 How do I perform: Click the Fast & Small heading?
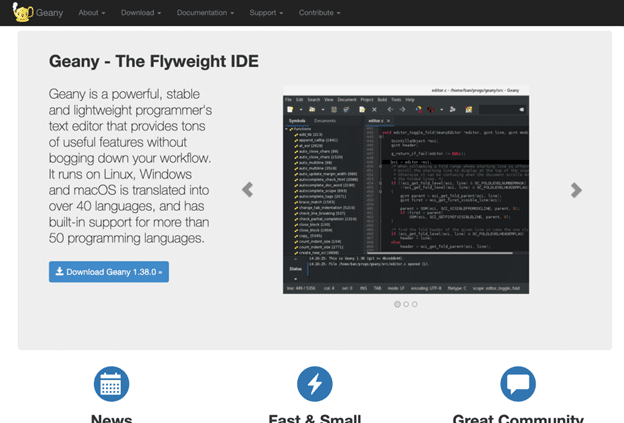315,418
